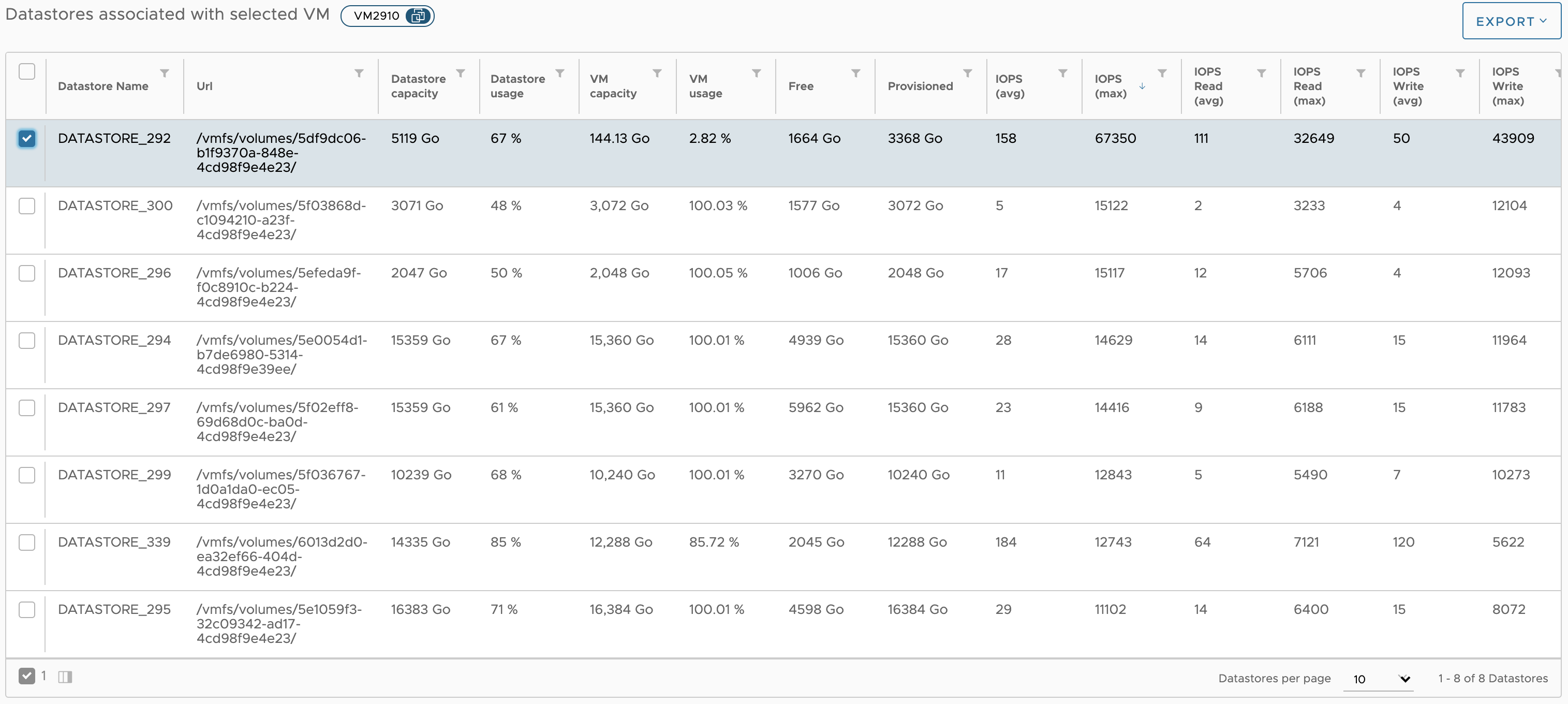The width and height of the screenshot is (1568, 704).
Task: Sort by Url column header
Action: pos(204,86)
